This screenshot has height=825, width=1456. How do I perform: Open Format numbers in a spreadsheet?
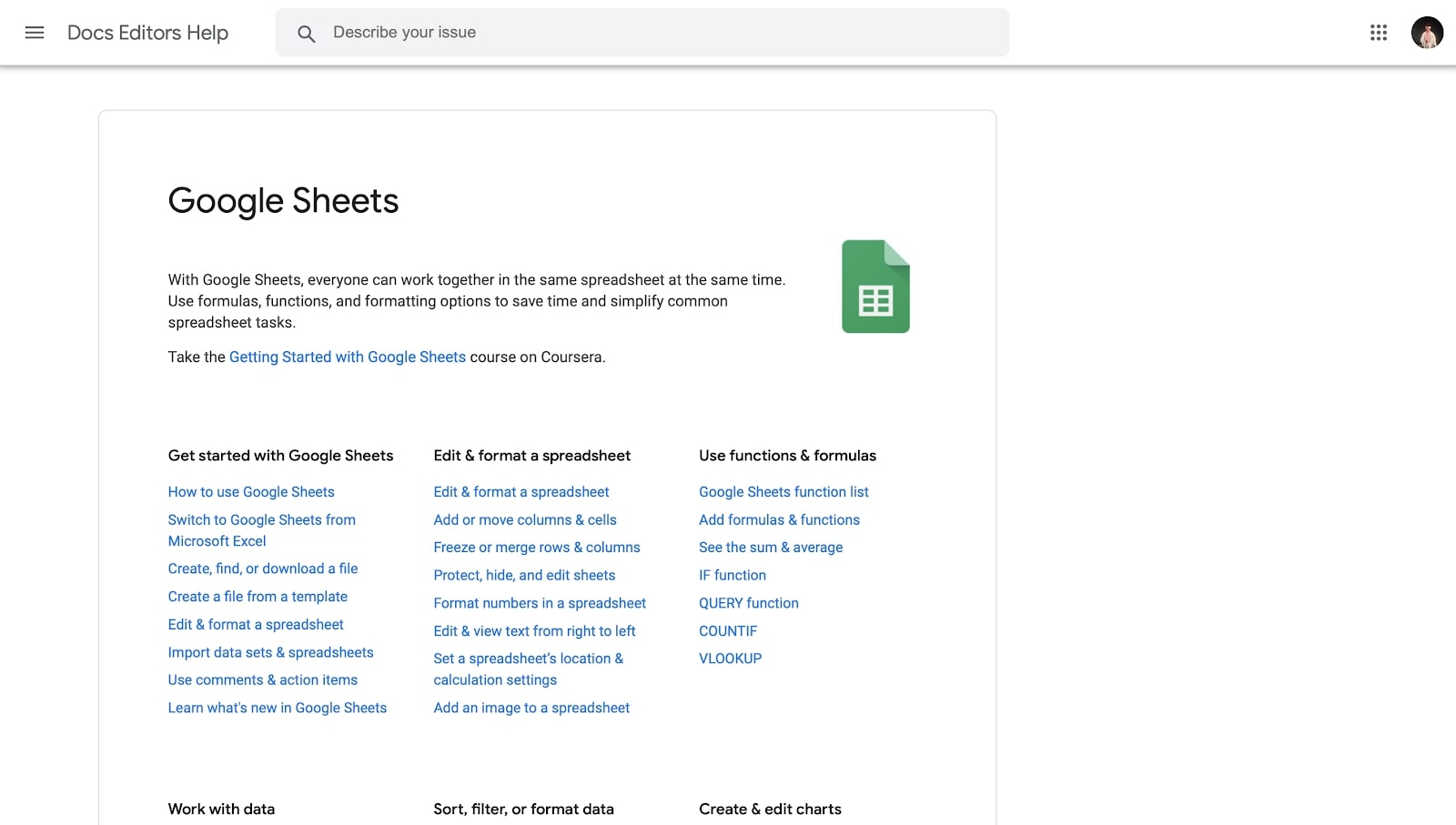(x=540, y=603)
